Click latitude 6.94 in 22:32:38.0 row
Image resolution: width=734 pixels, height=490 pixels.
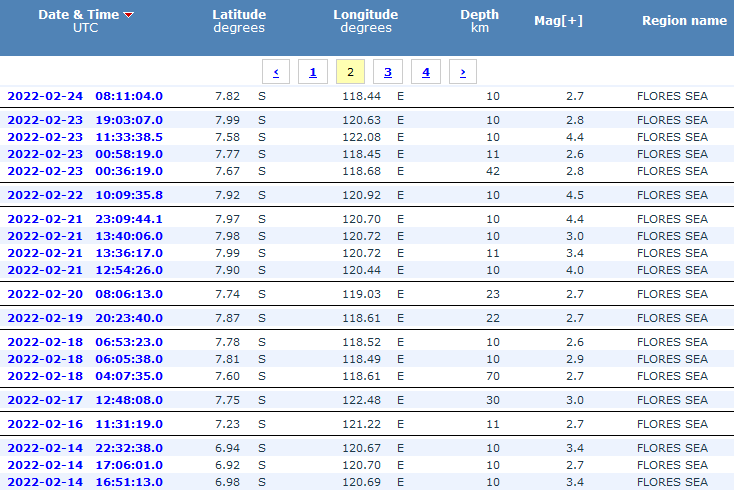pyautogui.click(x=228, y=448)
